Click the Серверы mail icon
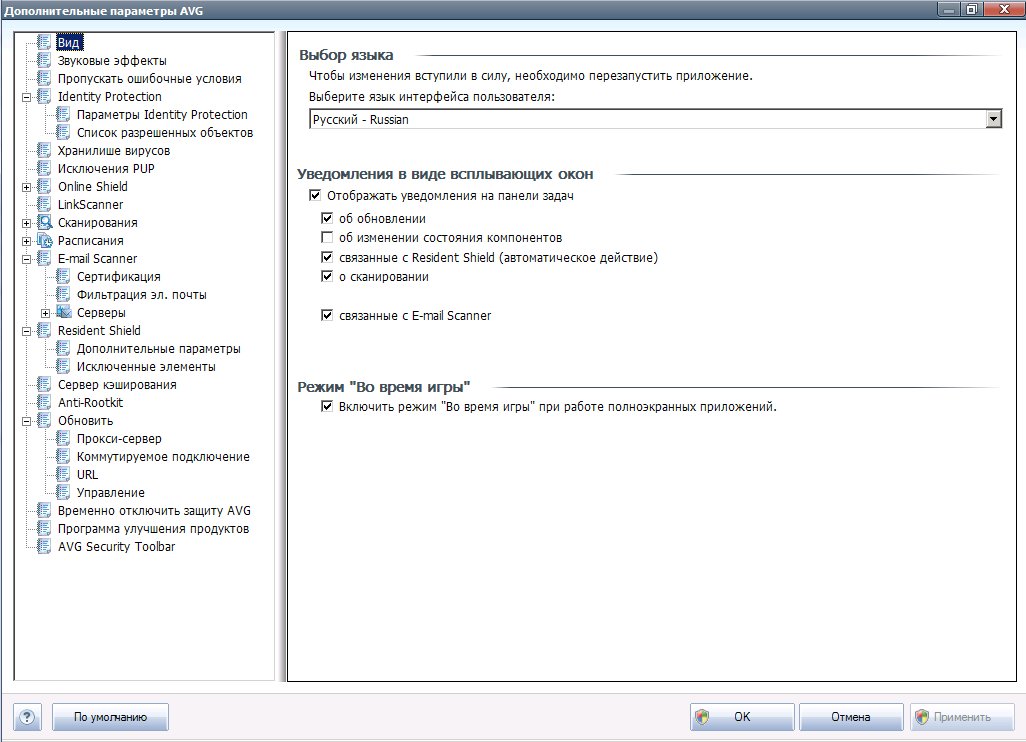 tap(63, 312)
